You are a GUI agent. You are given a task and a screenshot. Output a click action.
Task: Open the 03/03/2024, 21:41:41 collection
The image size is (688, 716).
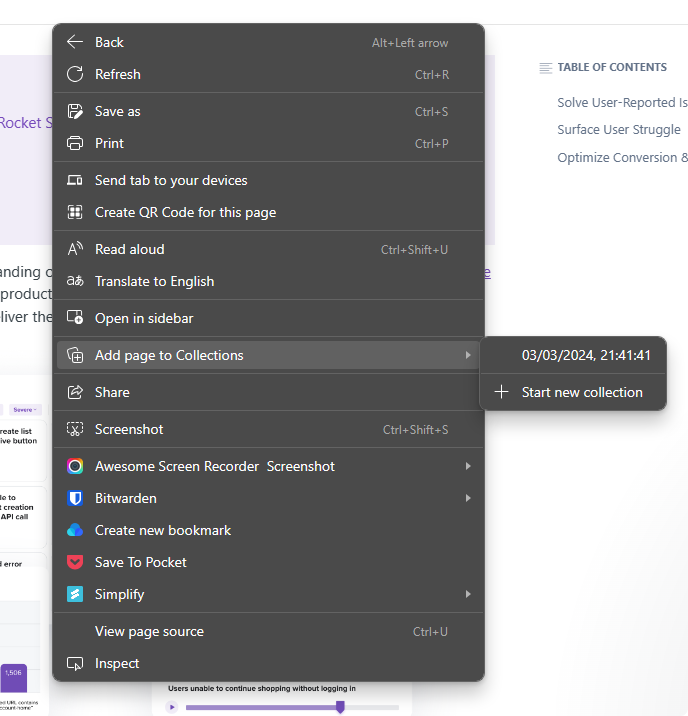point(586,355)
